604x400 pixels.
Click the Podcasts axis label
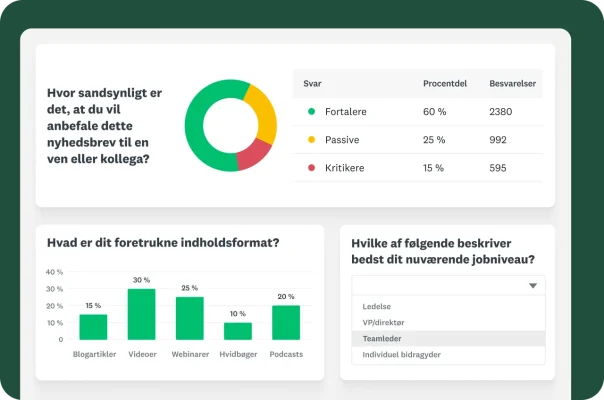[x=286, y=354]
